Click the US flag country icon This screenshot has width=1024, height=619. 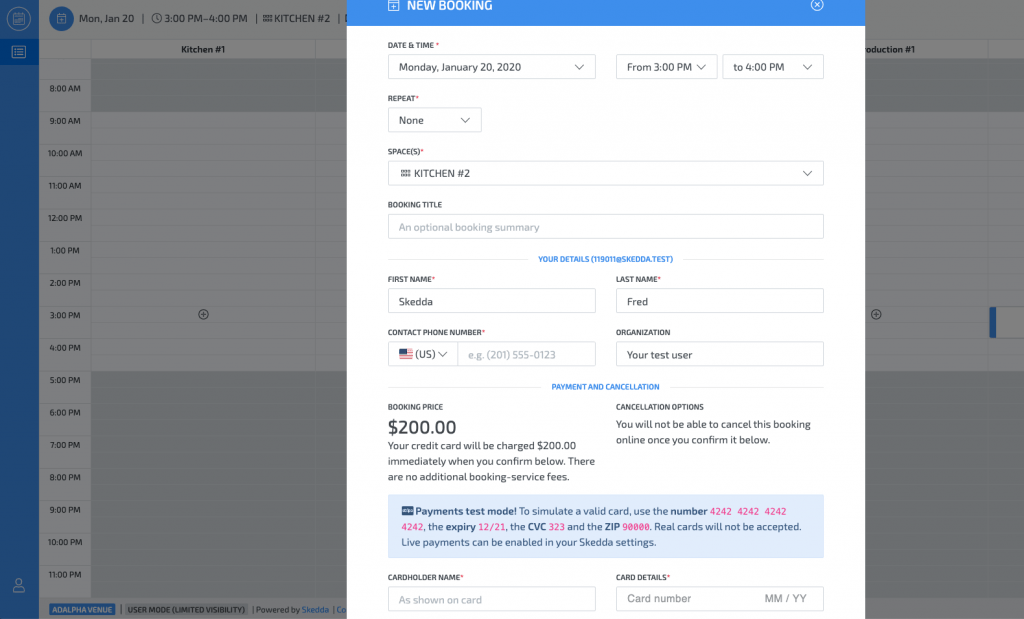[405, 354]
